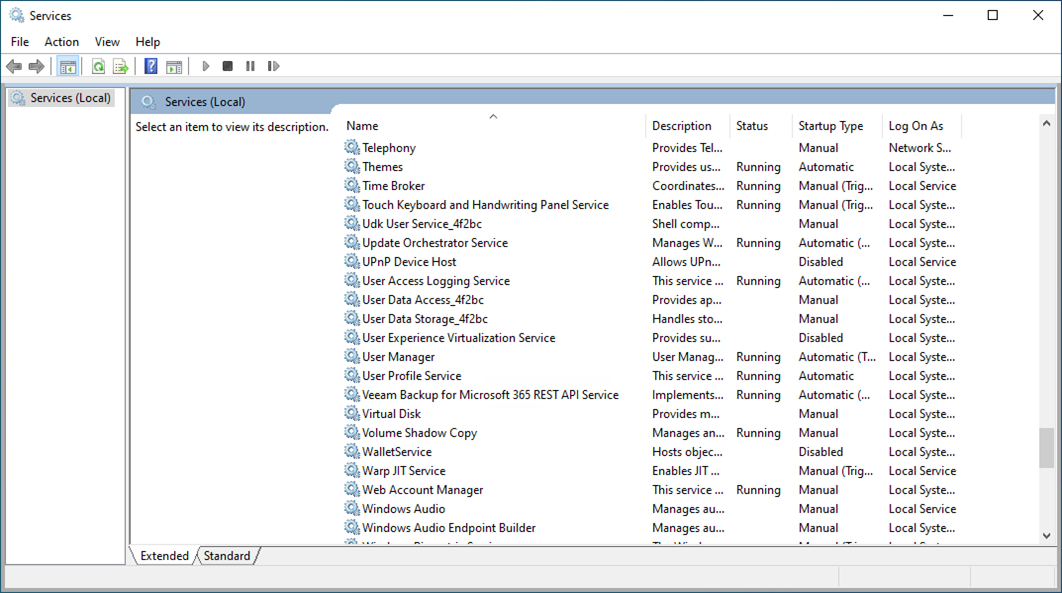Click the Pause Service icon
The image size is (1062, 593).
[251, 66]
